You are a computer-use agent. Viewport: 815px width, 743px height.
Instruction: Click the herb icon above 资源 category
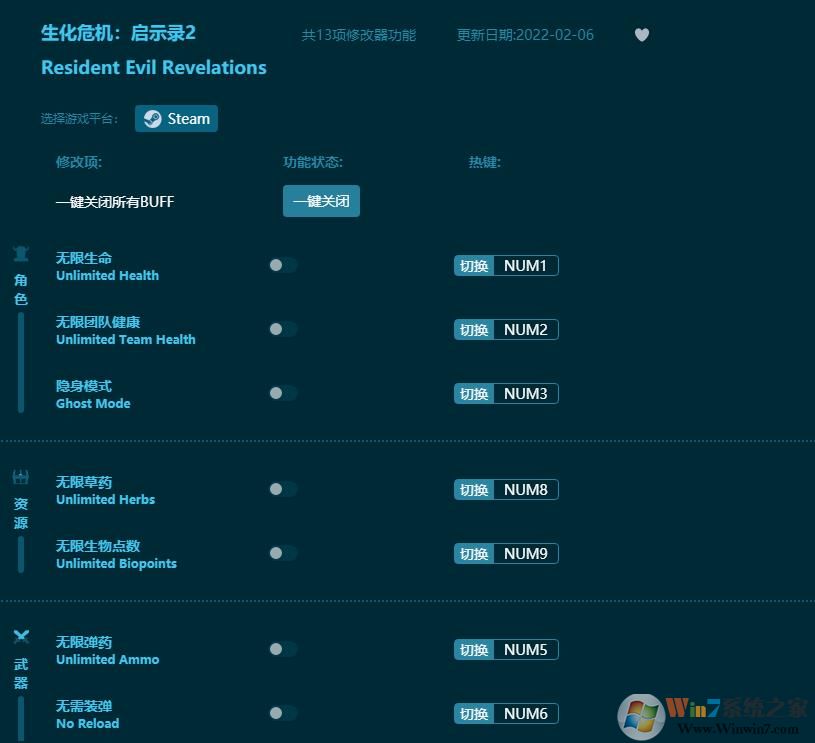click(x=21, y=476)
